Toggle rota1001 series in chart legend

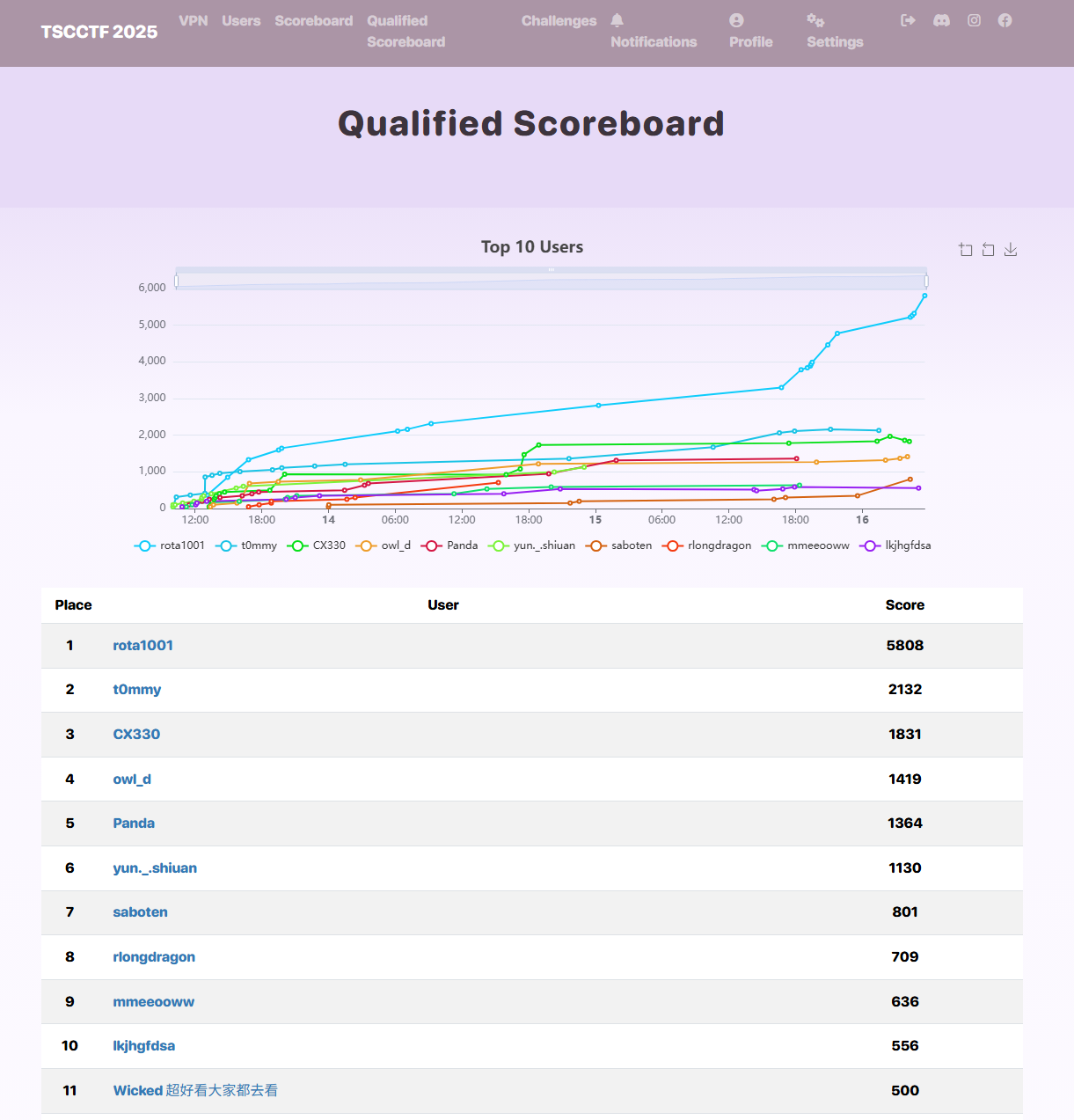[x=170, y=545]
